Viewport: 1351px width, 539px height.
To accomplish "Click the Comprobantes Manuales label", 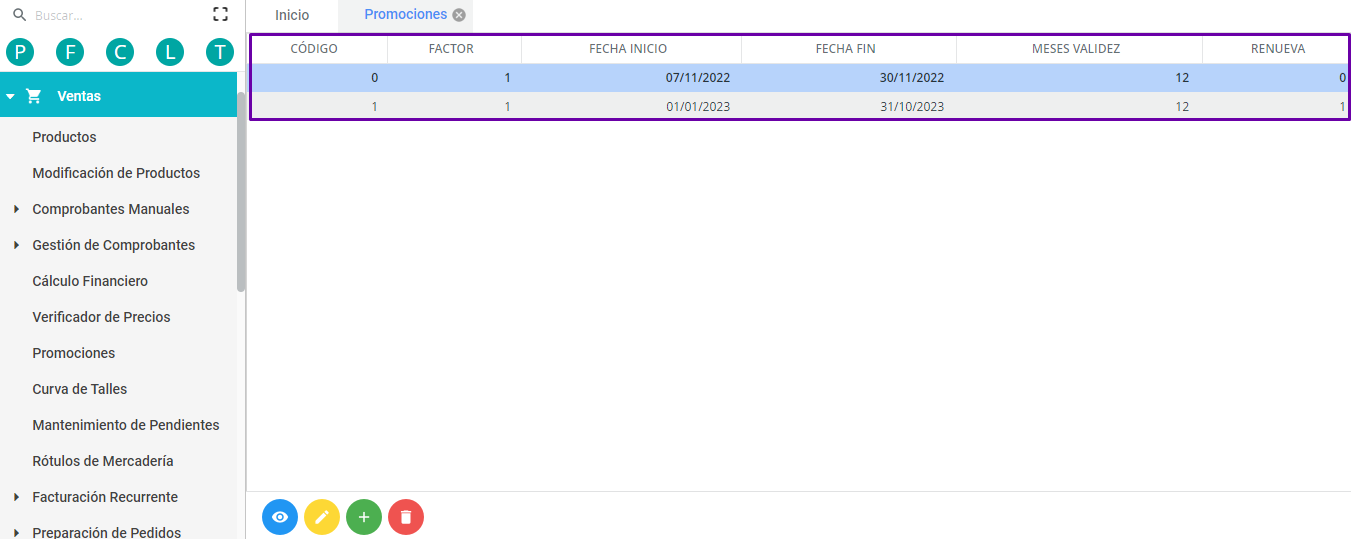I will [111, 209].
